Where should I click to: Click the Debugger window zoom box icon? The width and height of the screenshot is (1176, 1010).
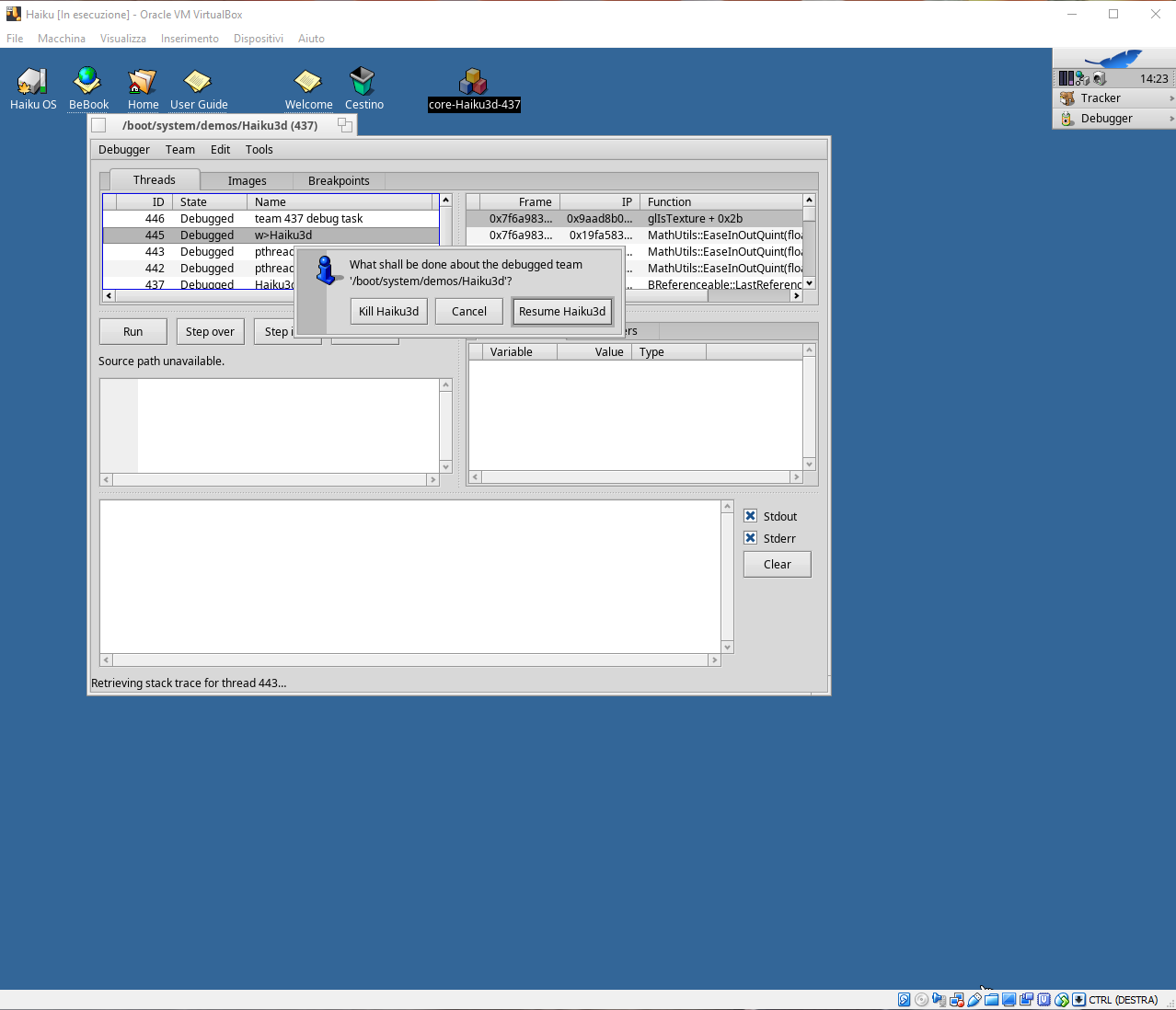[x=345, y=125]
